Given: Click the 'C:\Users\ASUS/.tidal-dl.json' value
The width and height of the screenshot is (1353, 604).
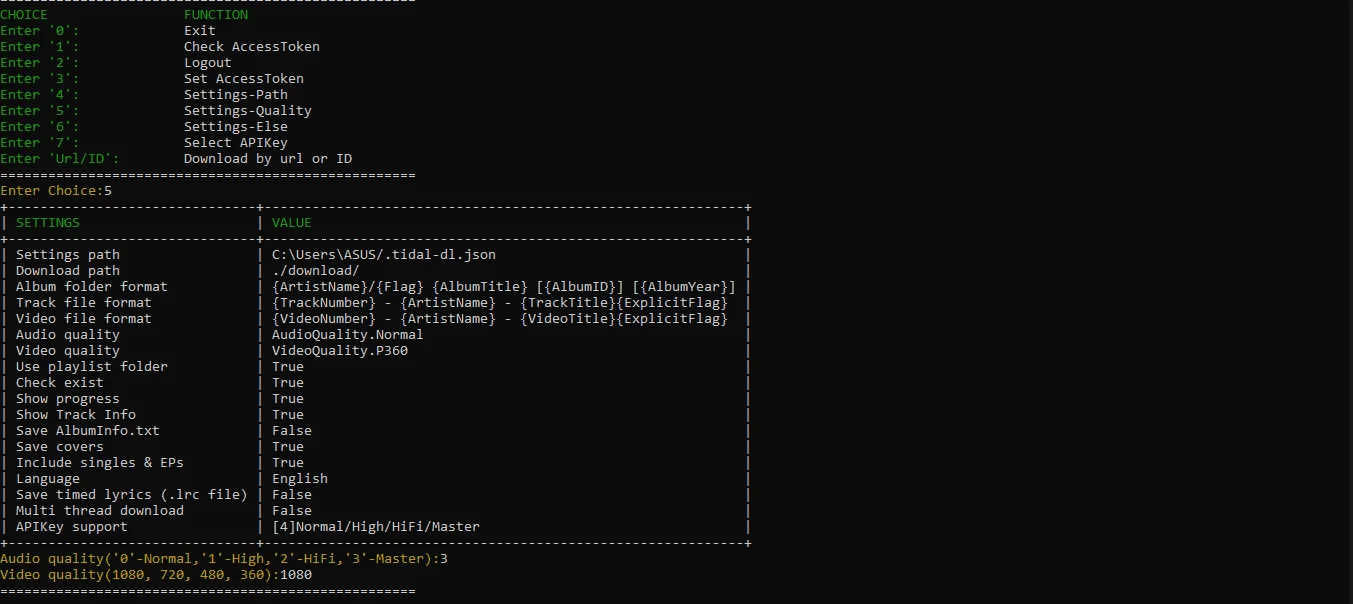Looking at the screenshot, I should click(384, 255).
